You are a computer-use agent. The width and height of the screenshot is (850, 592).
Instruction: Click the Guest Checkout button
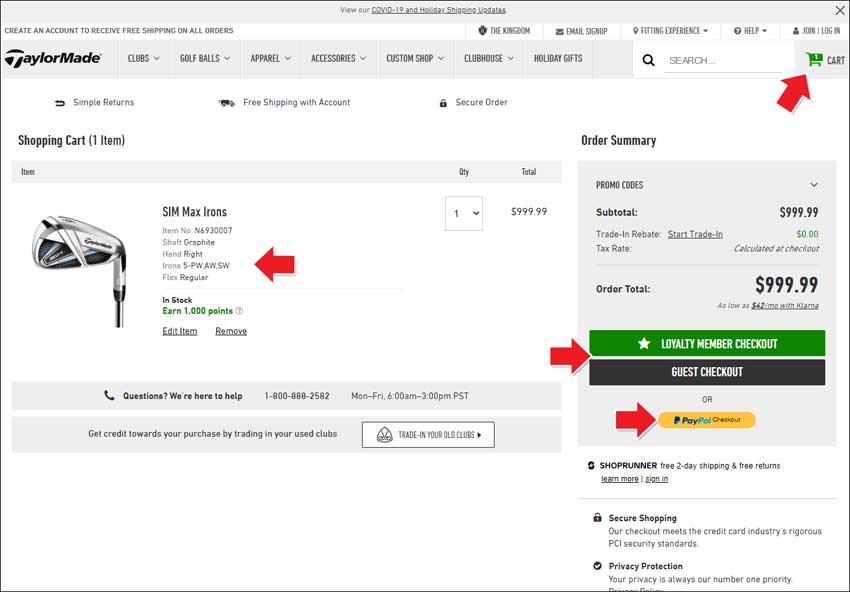click(x=707, y=372)
